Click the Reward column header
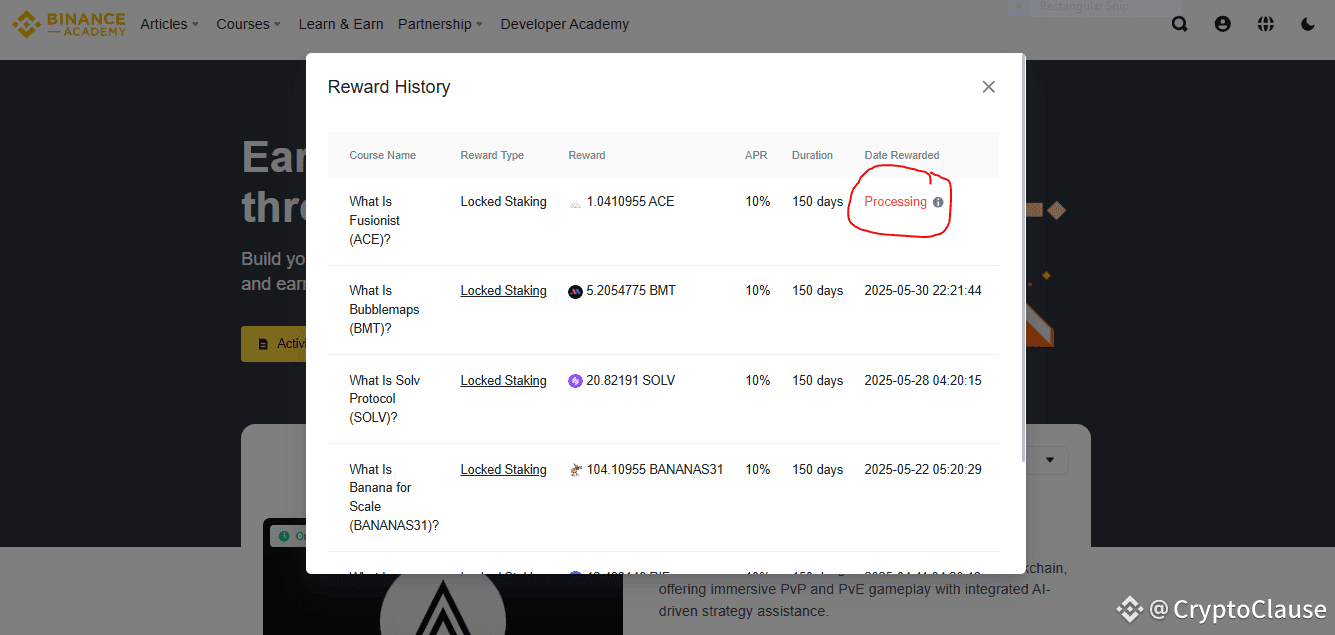 (587, 155)
